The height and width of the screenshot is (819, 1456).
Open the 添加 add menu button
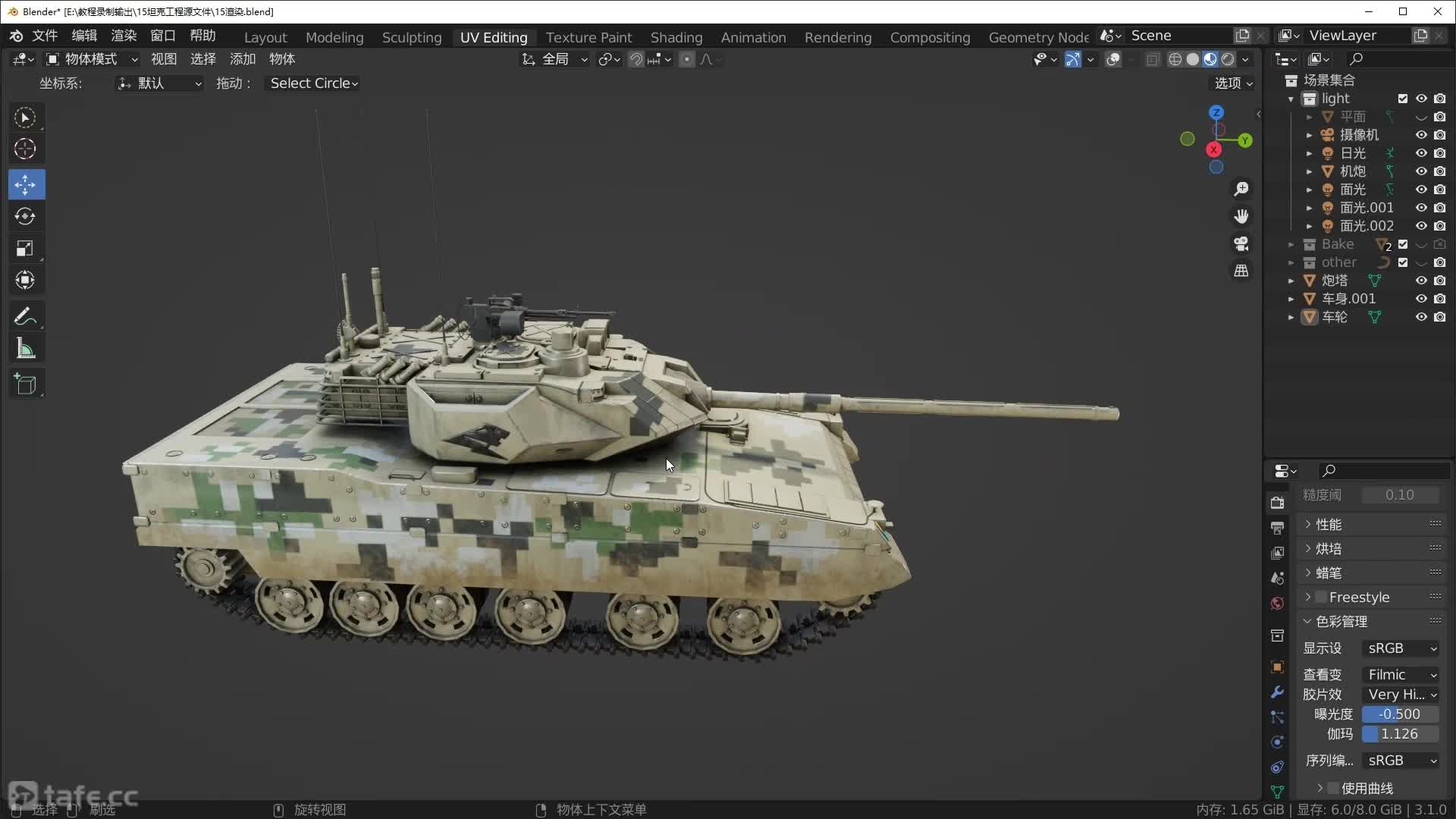[242, 59]
